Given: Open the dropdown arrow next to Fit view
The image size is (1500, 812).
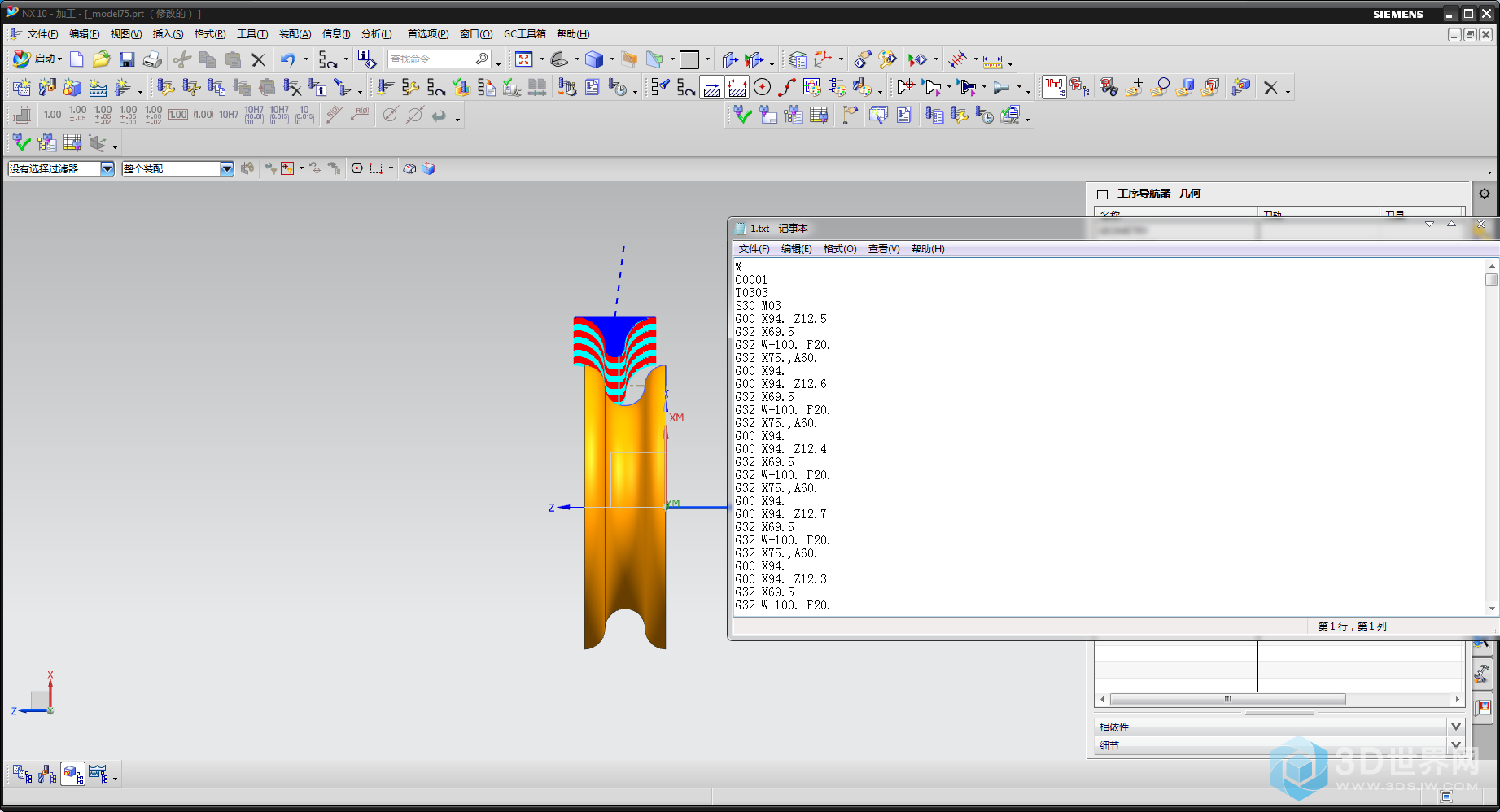Looking at the screenshot, I should (x=542, y=59).
